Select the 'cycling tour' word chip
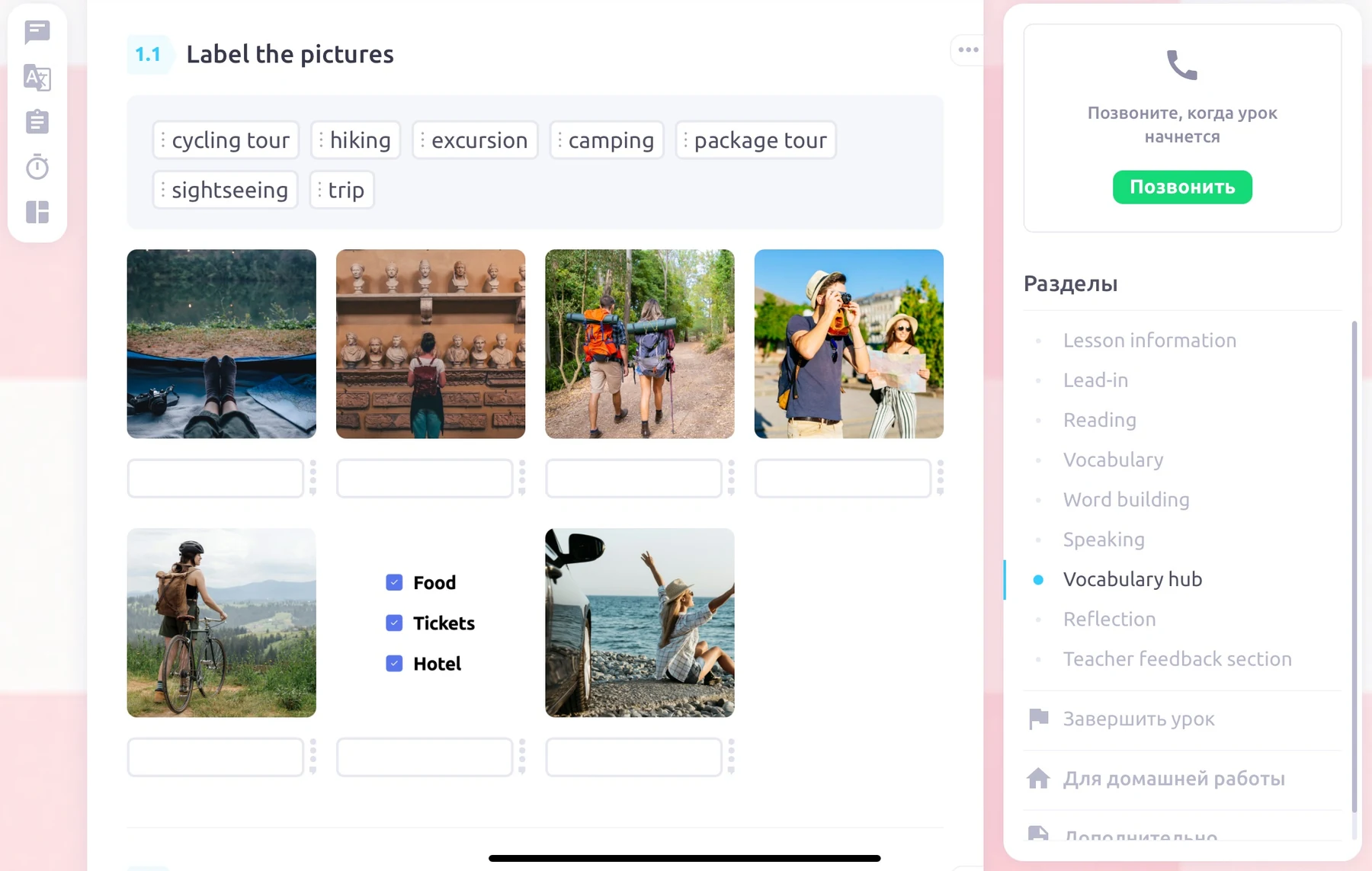 tap(226, 140)
